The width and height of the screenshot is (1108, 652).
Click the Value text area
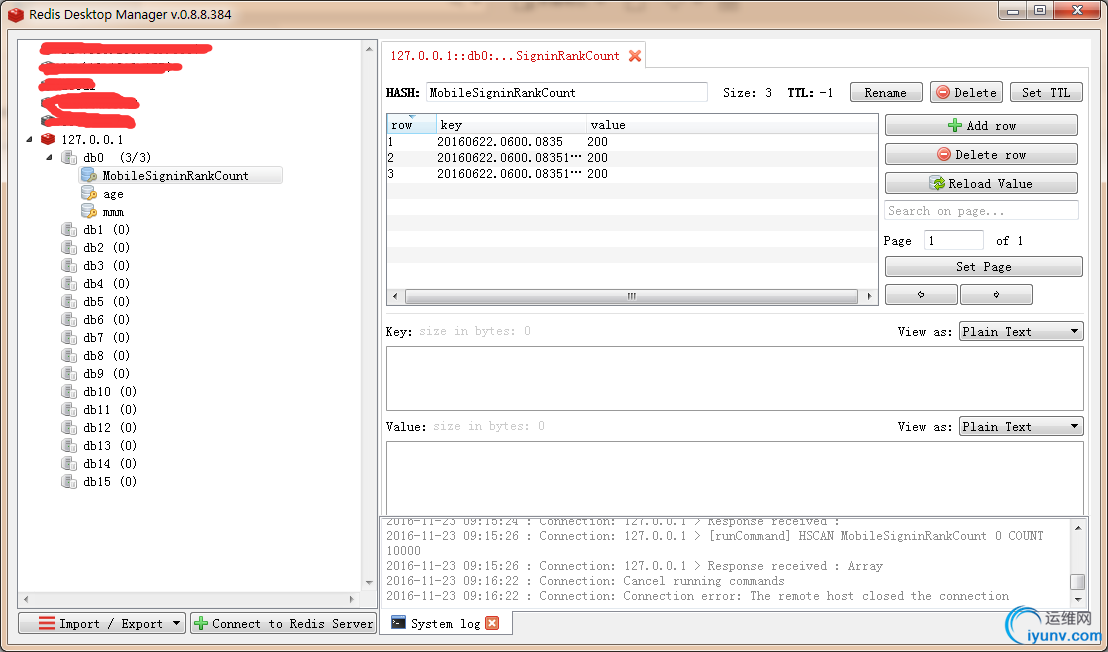point(734,478)
